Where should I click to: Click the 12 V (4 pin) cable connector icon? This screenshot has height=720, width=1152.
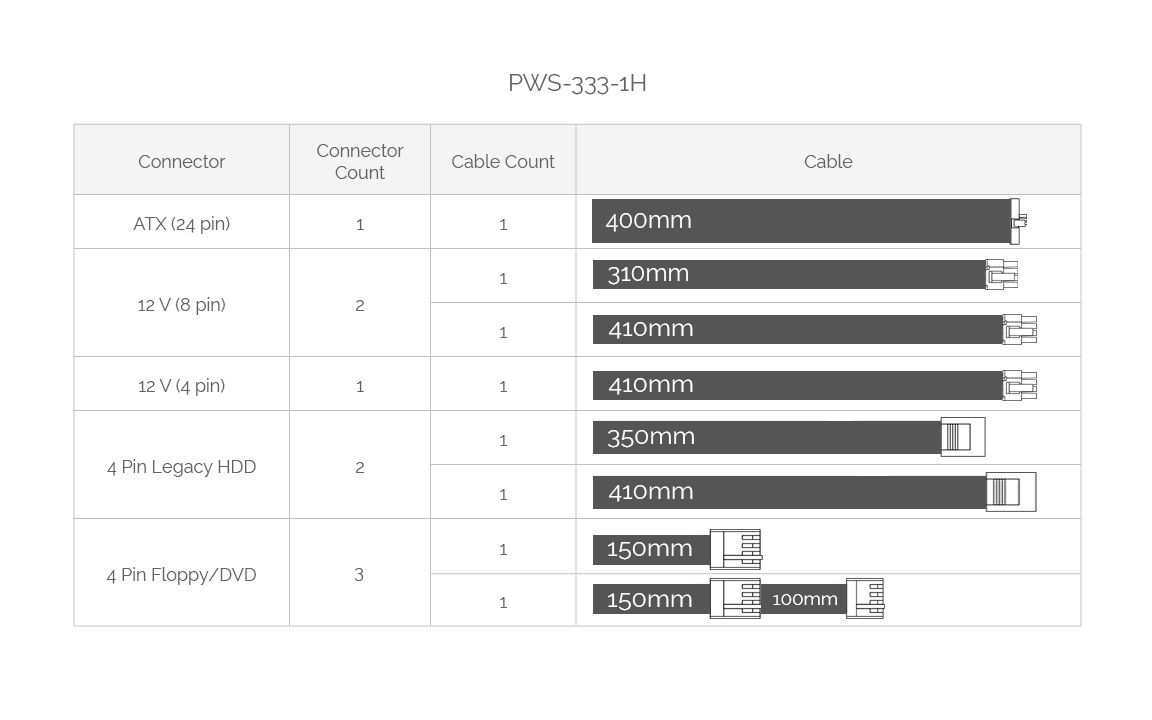tap(1019, 385)
